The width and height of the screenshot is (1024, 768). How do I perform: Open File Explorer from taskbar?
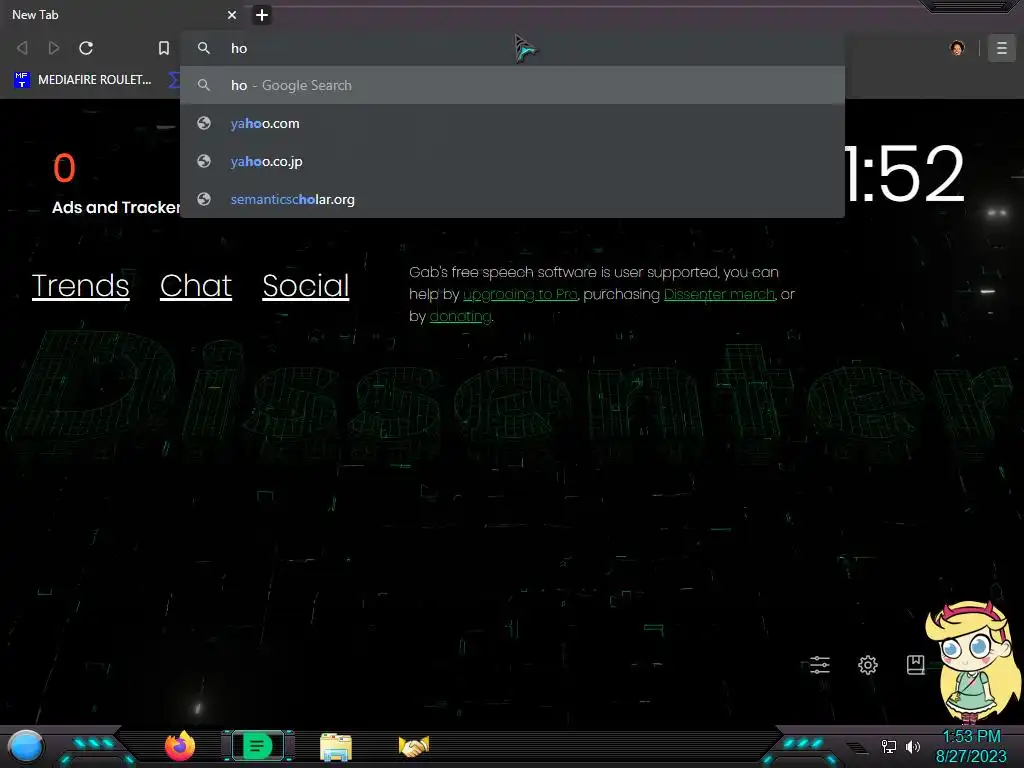pyautogui.click(x=336, y=747)
